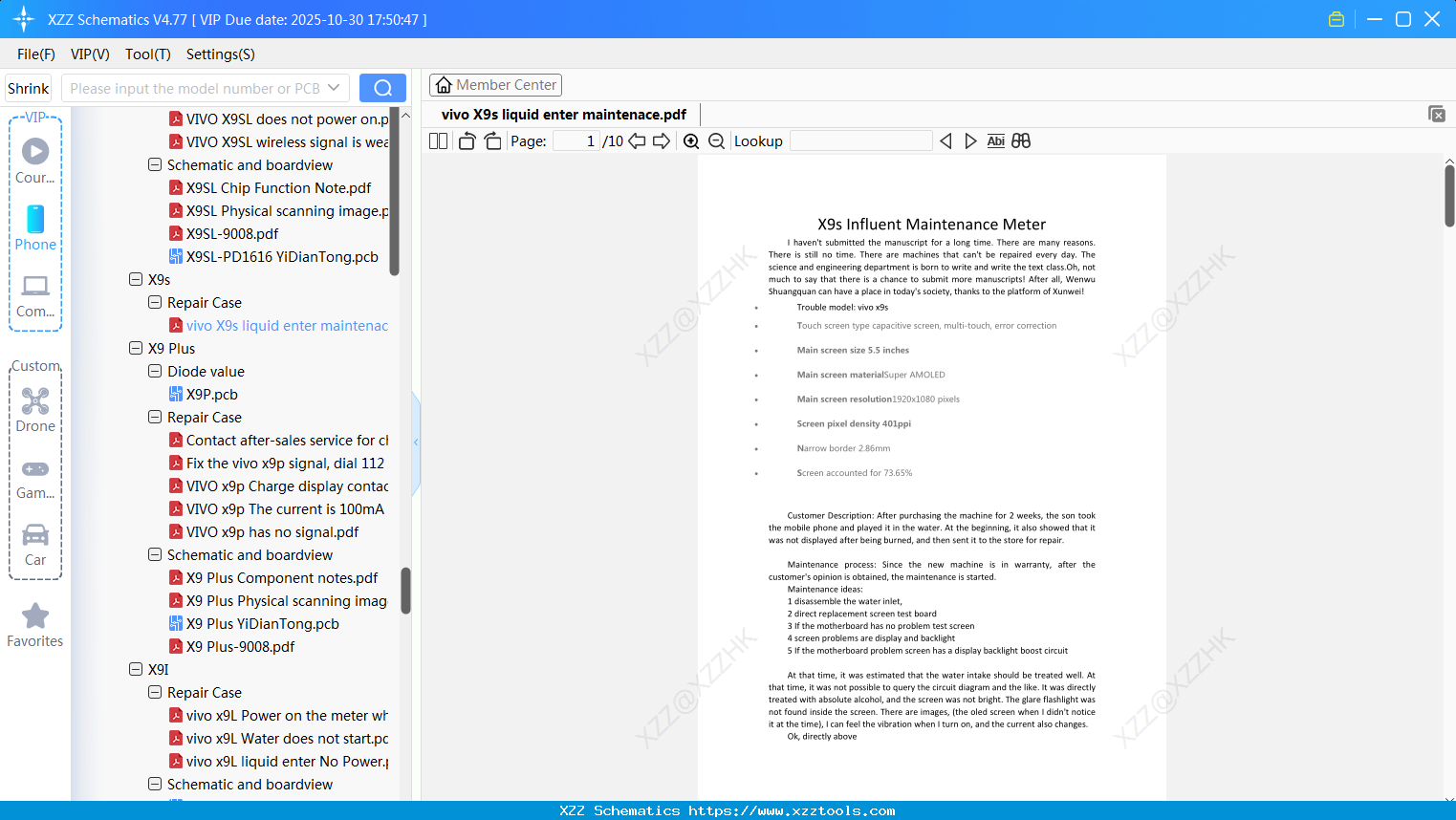Open vivo X9s liquid enter maintenance file

(278, 326)
